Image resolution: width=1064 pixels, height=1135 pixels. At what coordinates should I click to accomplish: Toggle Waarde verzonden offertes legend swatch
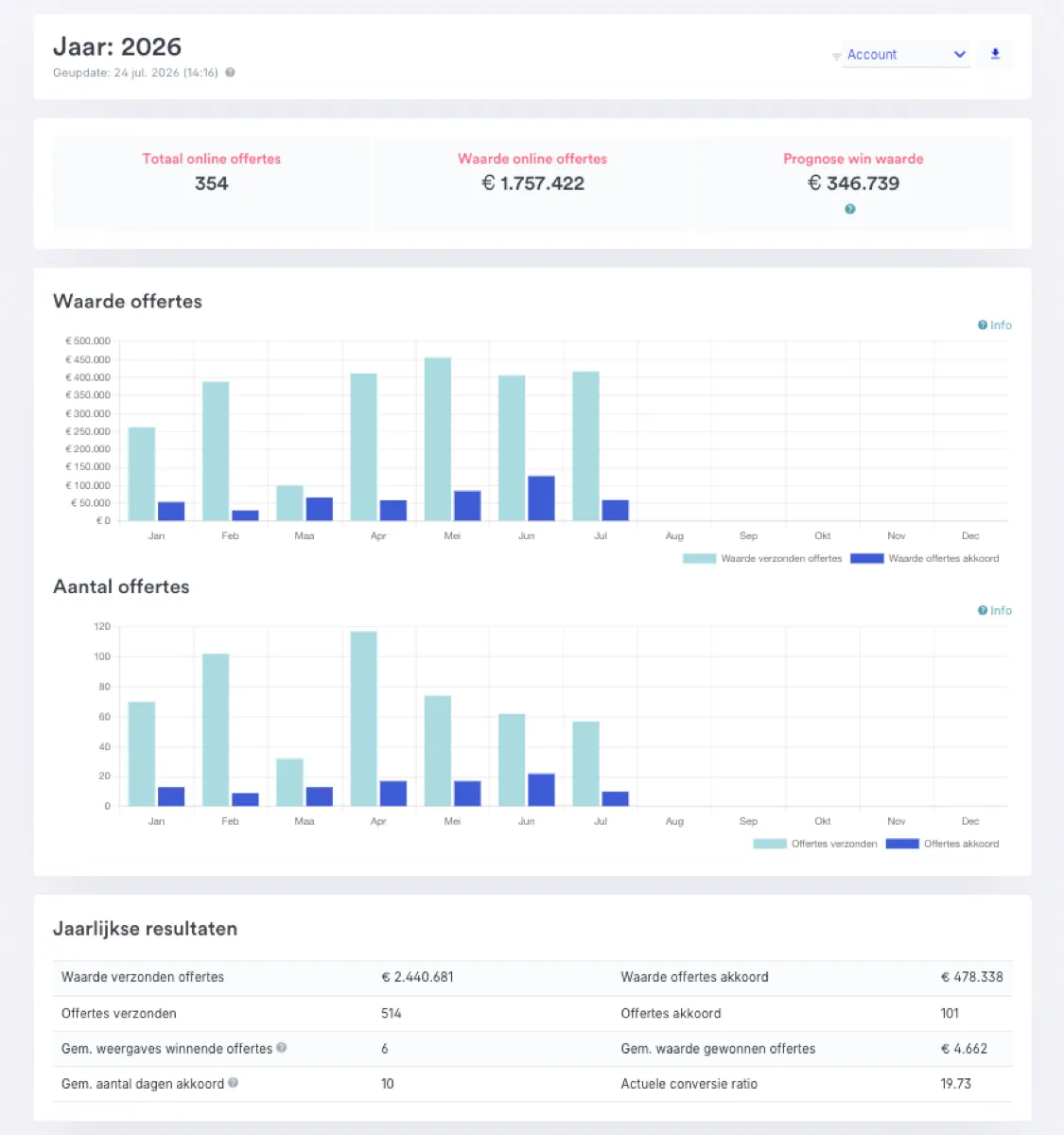click(699, 559)
